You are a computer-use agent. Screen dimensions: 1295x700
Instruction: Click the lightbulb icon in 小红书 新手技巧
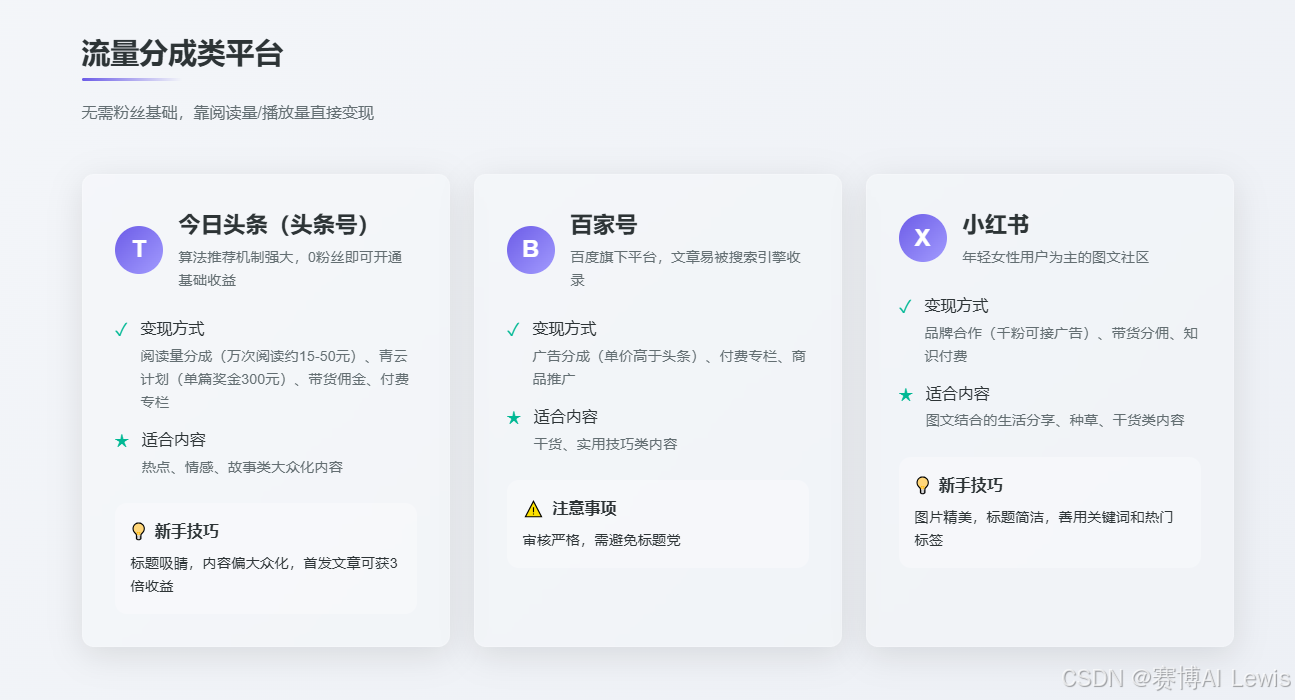point(923,486)
